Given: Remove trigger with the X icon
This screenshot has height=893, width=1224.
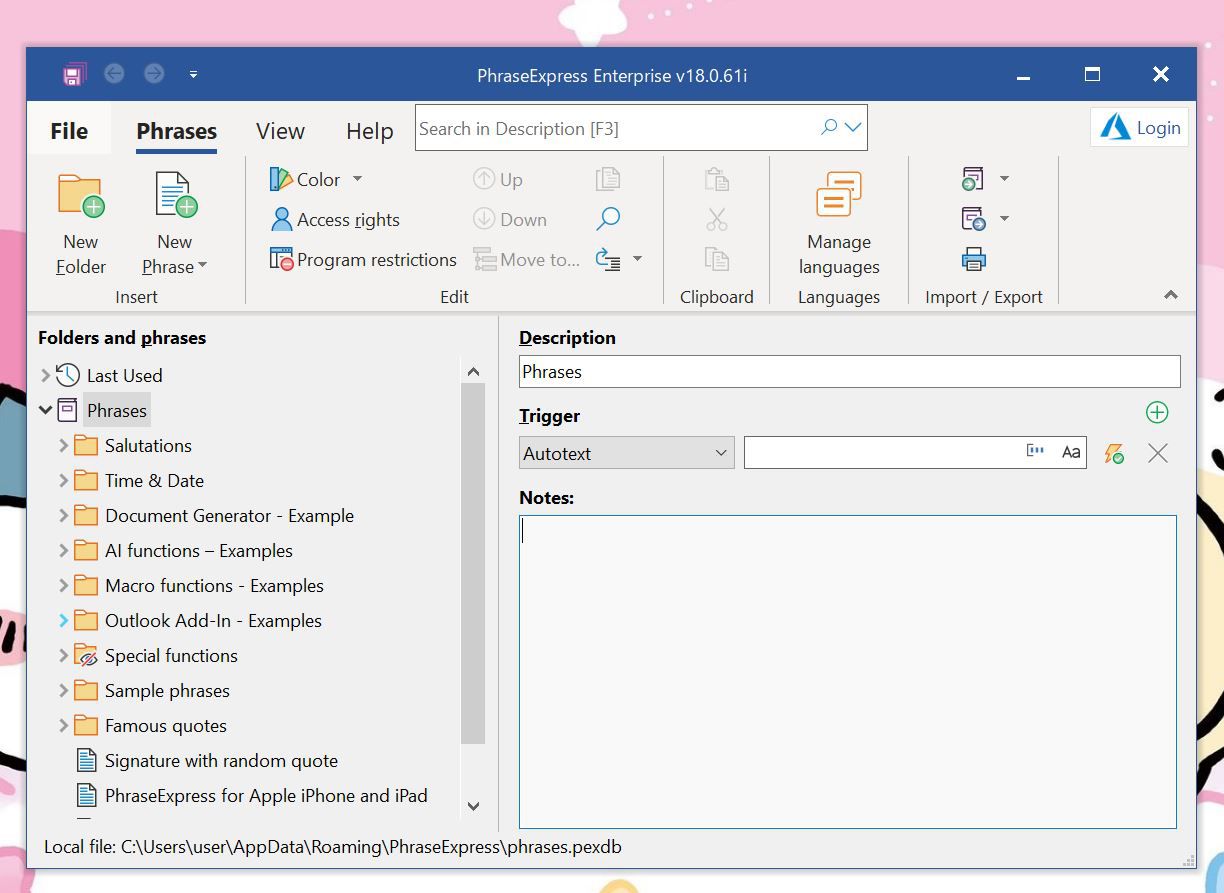Looking at the screenshot, I should tap(1158, 454).
